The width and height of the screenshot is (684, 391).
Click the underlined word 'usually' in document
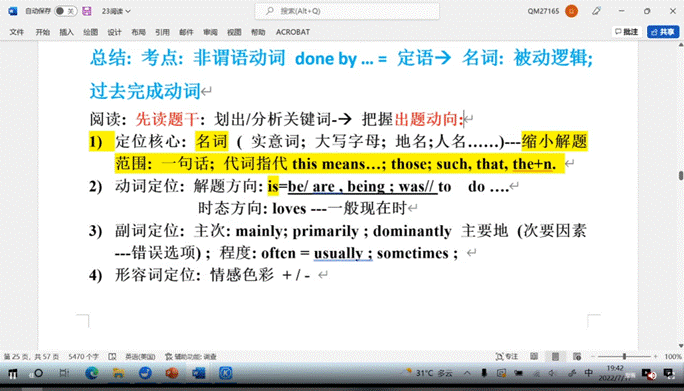(339, 253)
